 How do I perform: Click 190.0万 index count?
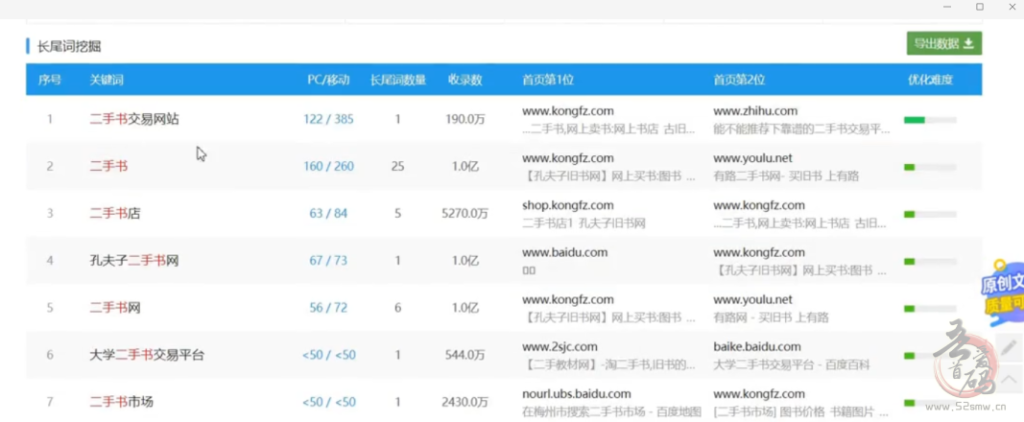(x=465, y=120)
